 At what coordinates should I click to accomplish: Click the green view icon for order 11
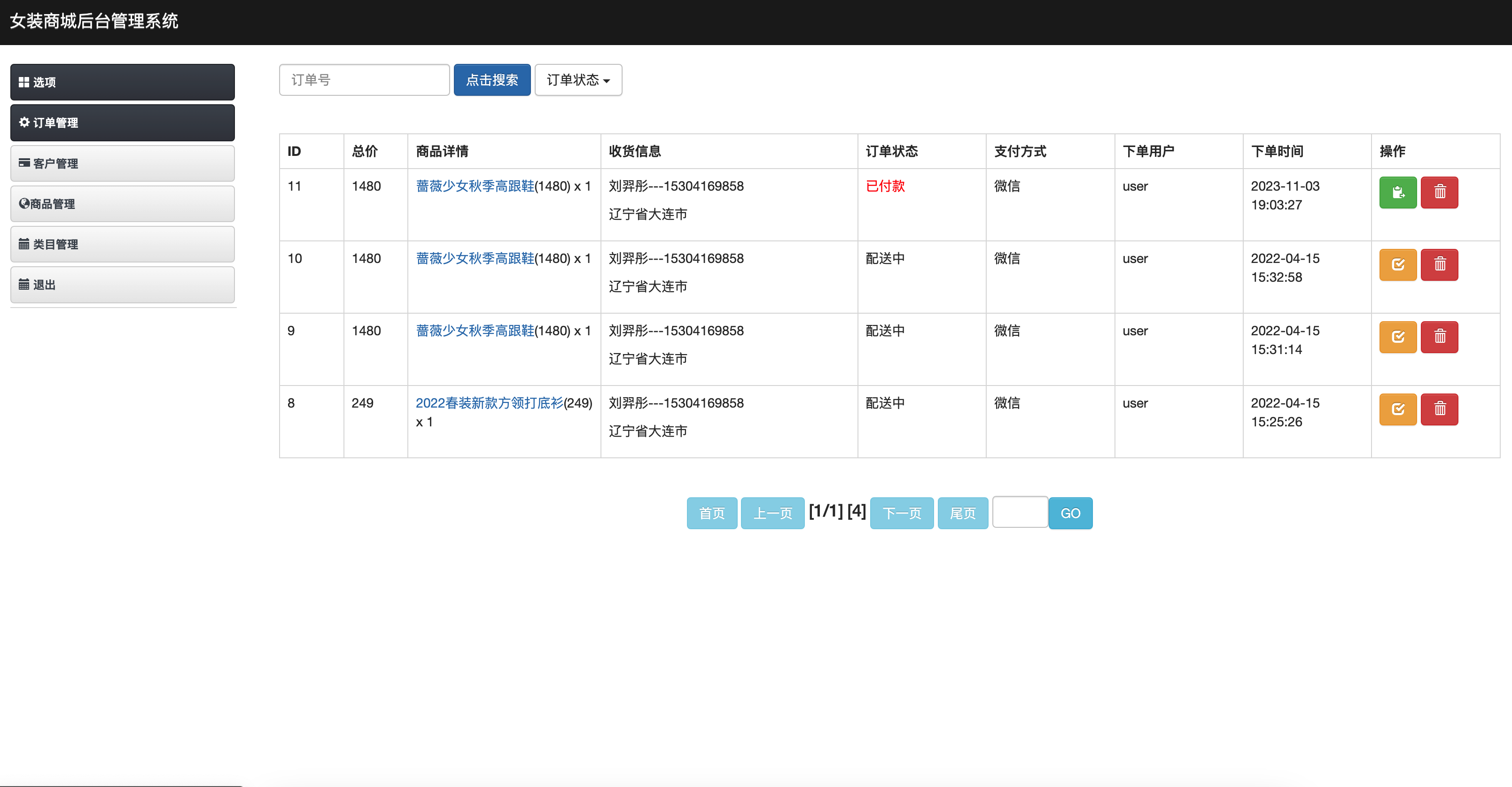click(x=1398, y=192)
